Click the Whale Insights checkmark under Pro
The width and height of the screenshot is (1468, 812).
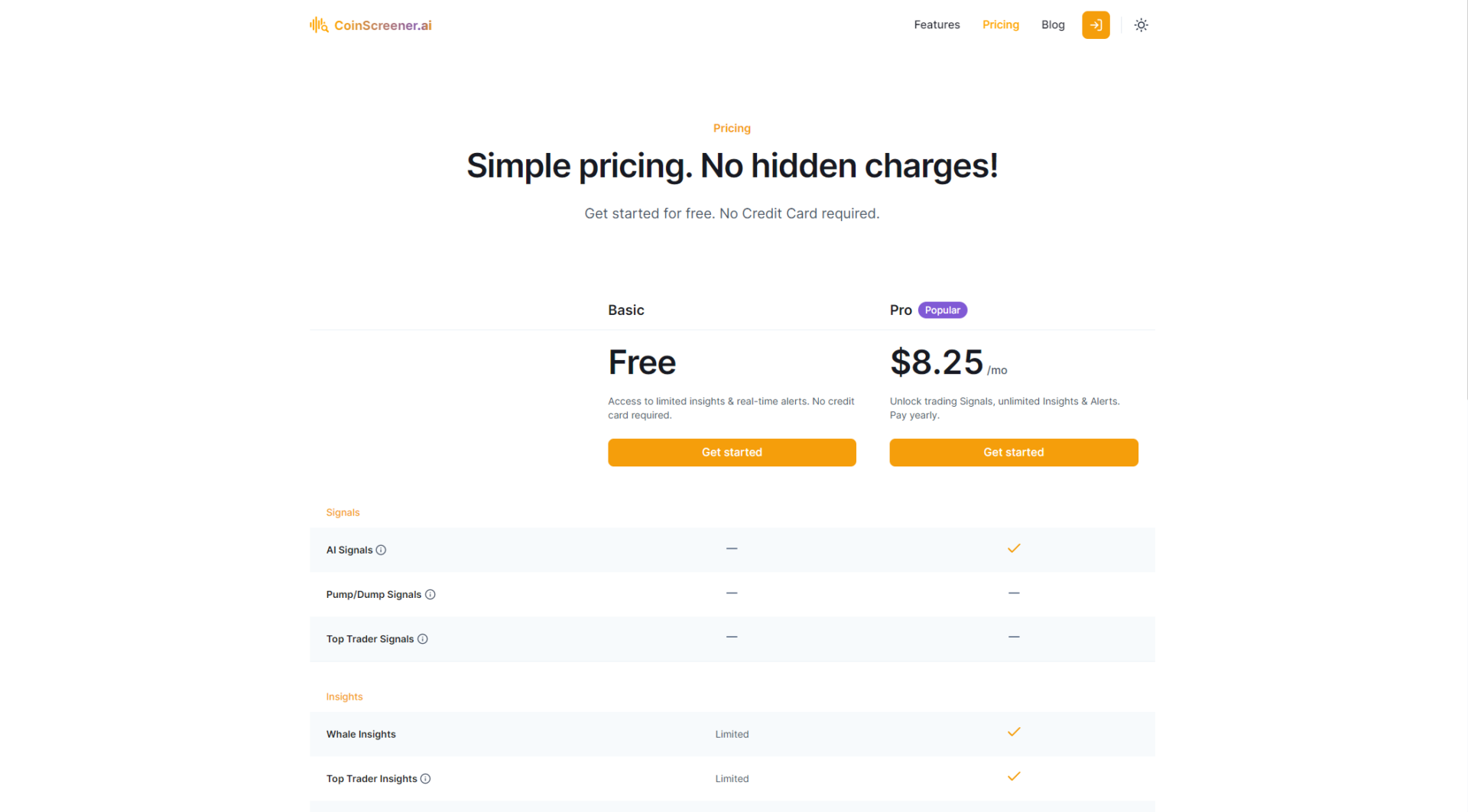[1013, 732]
